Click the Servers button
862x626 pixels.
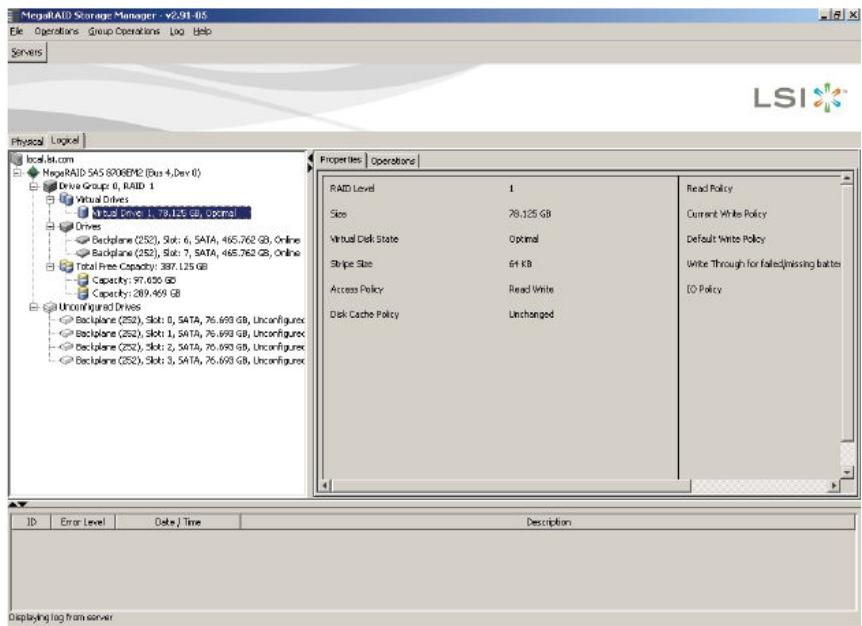[x=27, y=52]
